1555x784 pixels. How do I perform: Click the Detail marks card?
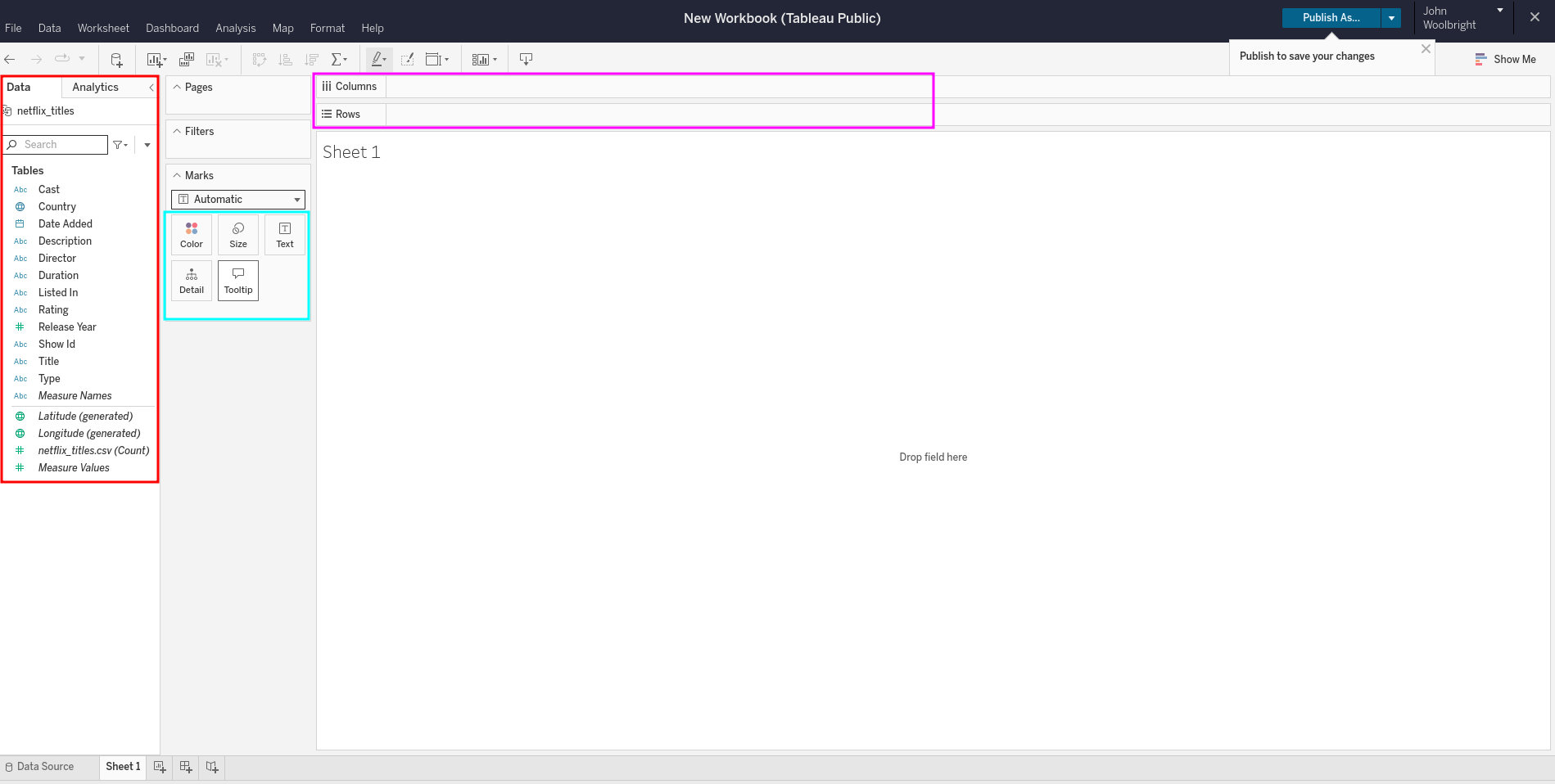pos(192,281)
